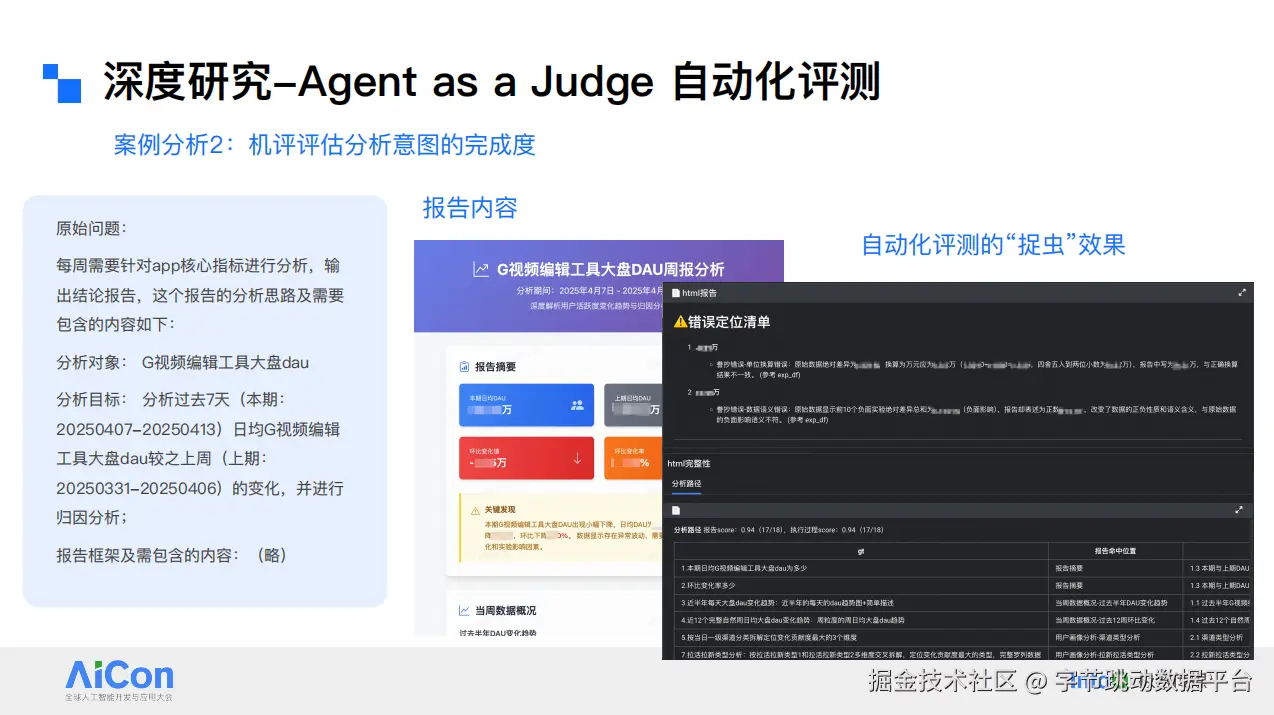This screenshot has height=715, width=1274.
Task: Click the 过去半年DAU变化趋势 subheading
Action: [498, 632]
